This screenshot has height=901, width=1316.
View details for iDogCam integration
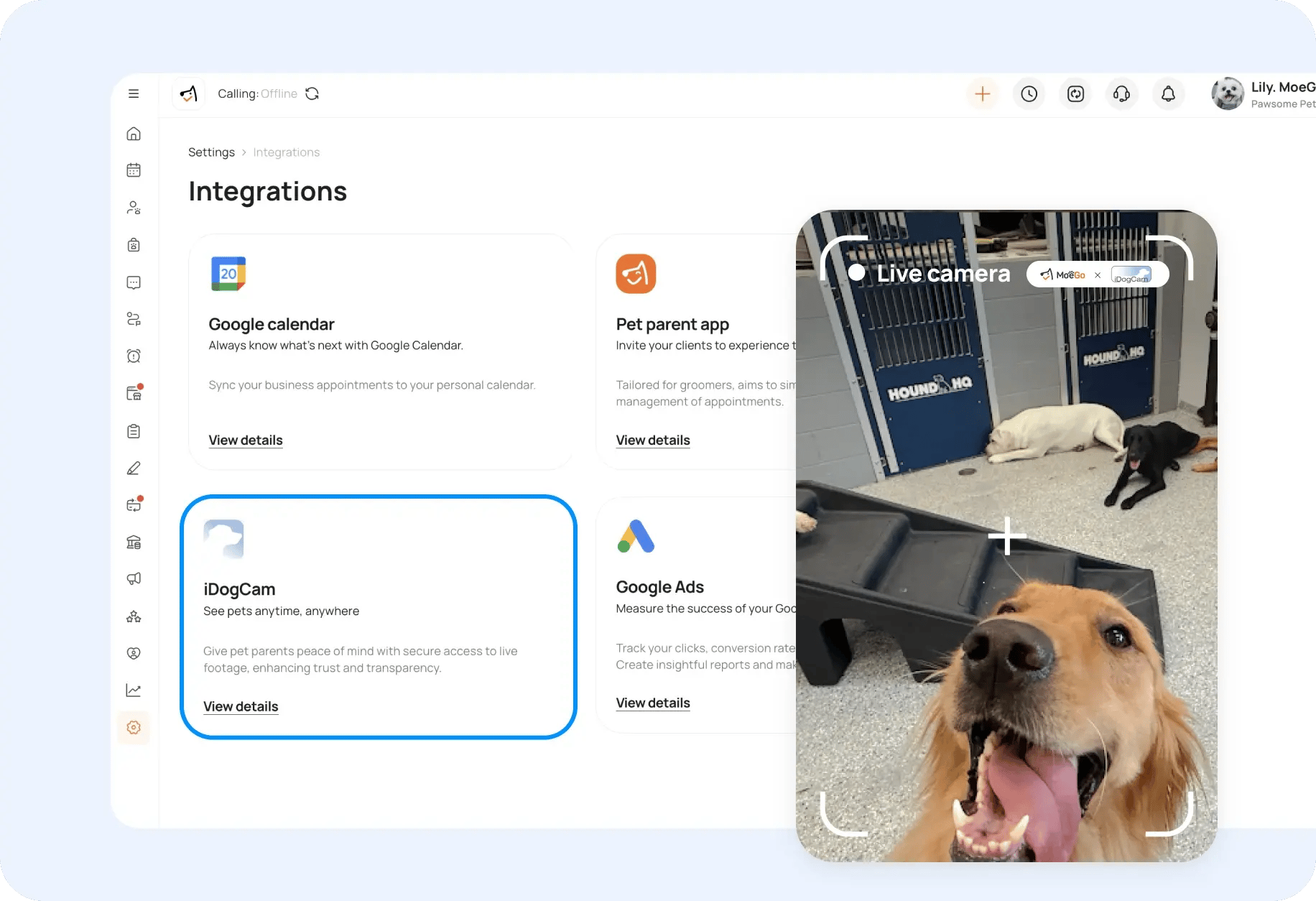(x=241, y=706)
